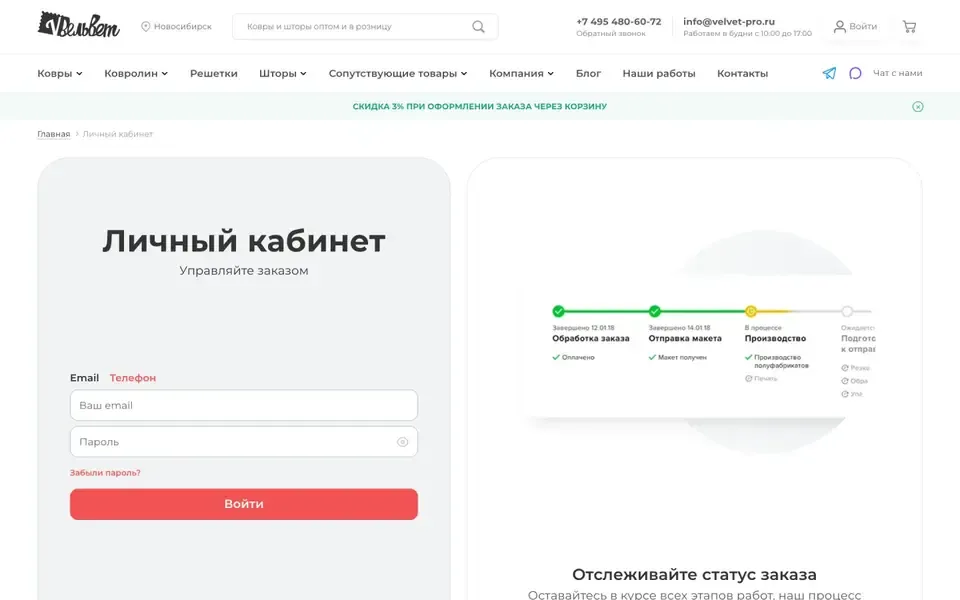960x600 pixels.
Task: Open the Решетки menu item
Action: [214, 73]
